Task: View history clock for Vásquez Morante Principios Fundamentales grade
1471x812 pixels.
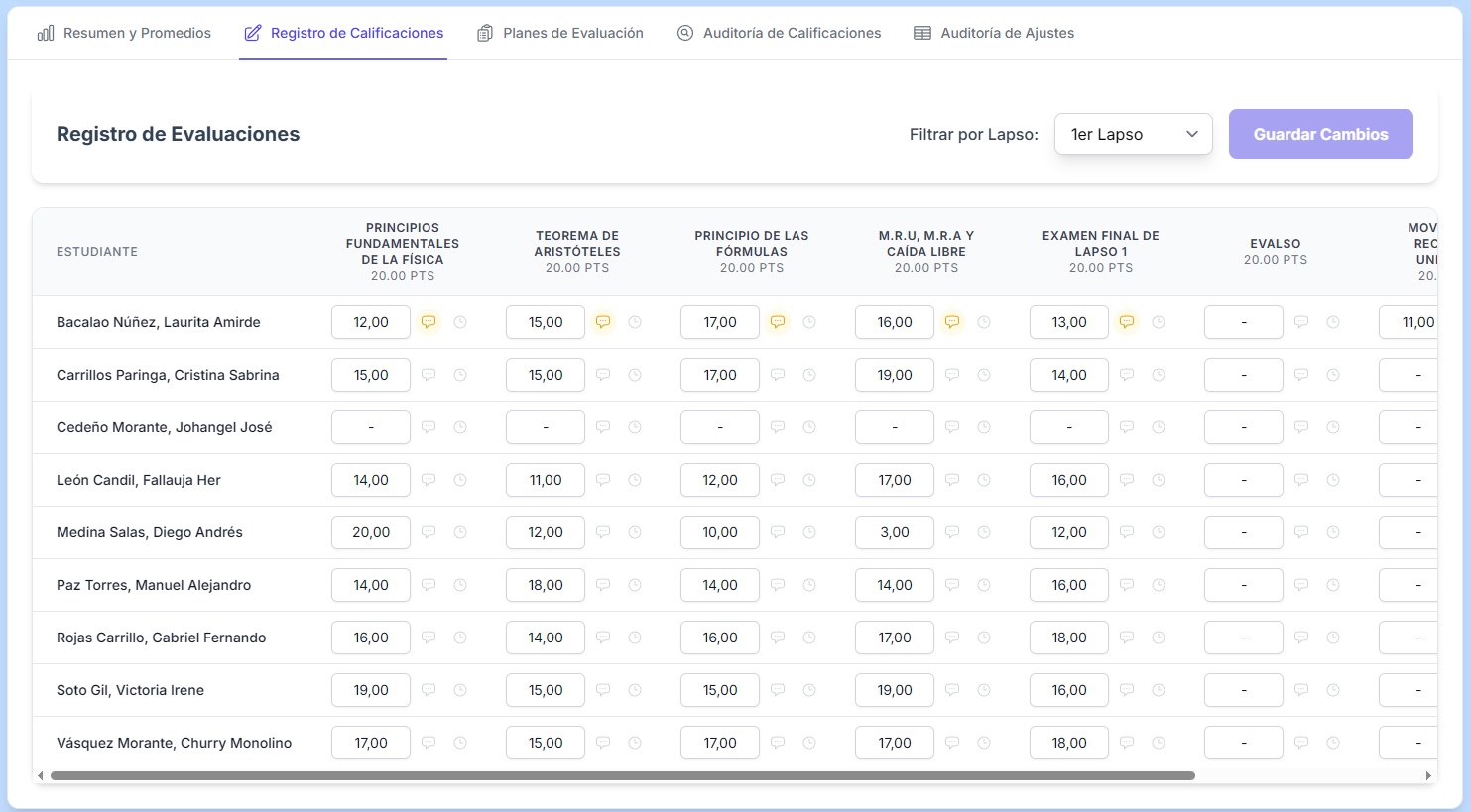Action: pyautogui.click(x=460, y=743)
